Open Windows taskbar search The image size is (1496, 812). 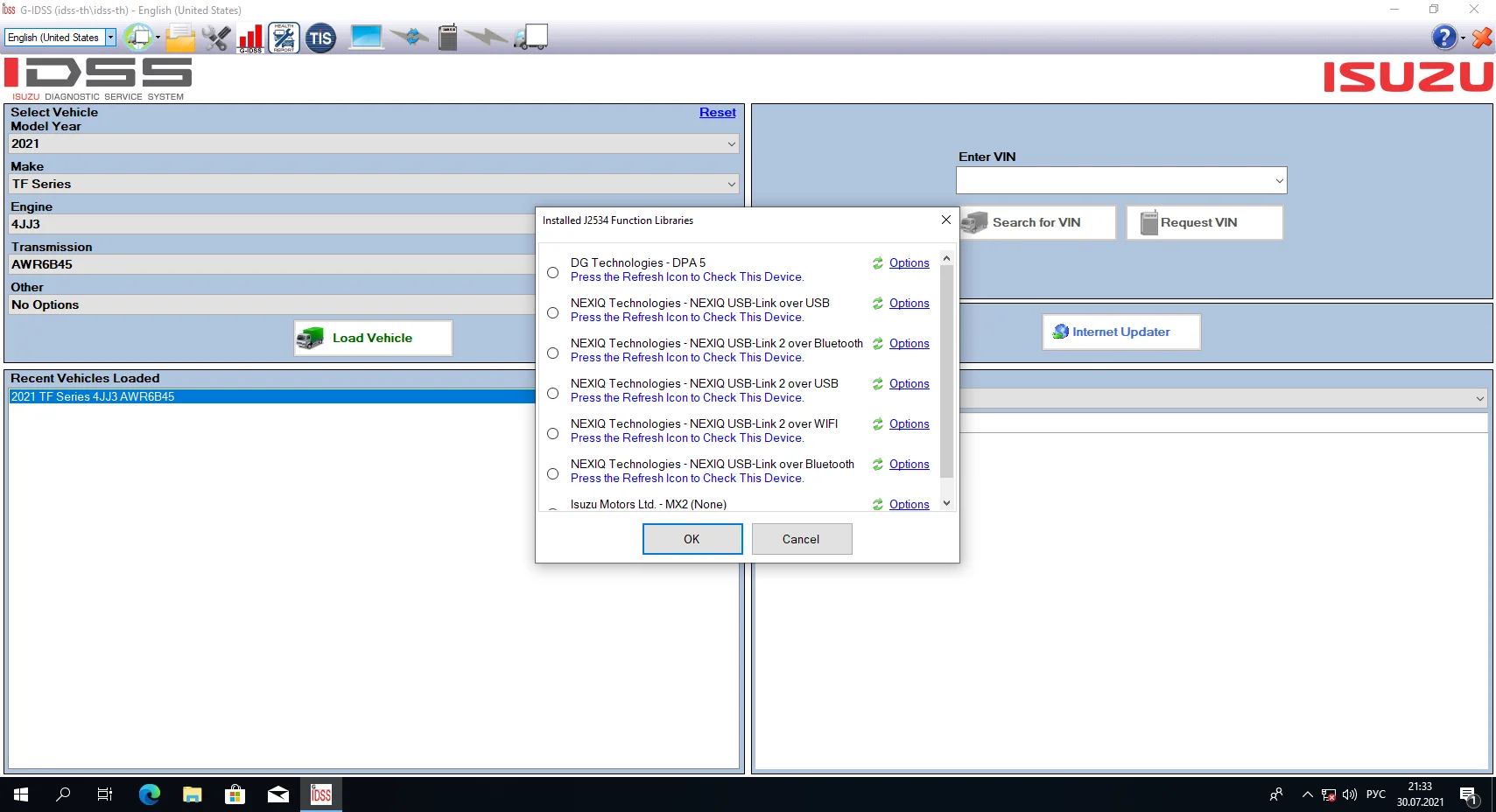[63, 794]
